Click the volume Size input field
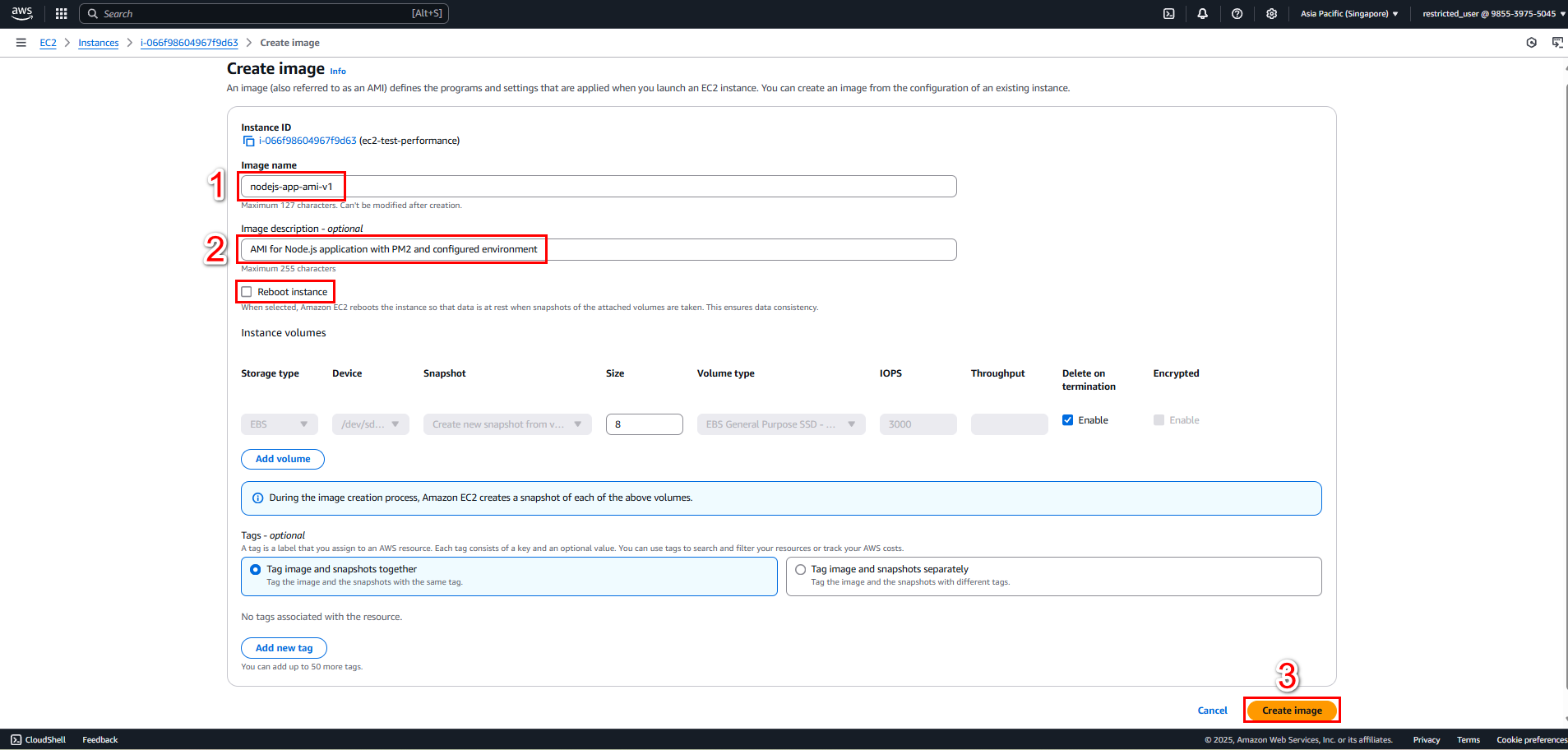The height and width of the screenshot is (750, 1568). pos(645,424)
